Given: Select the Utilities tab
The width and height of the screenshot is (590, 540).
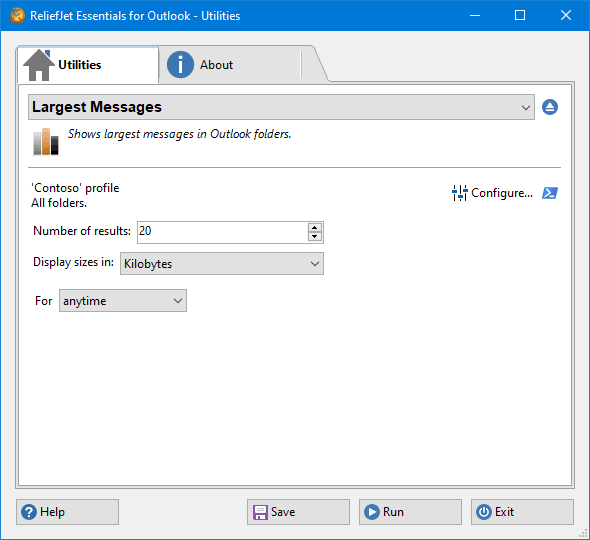Looking at the screenshot, I should tap(88, 65).
